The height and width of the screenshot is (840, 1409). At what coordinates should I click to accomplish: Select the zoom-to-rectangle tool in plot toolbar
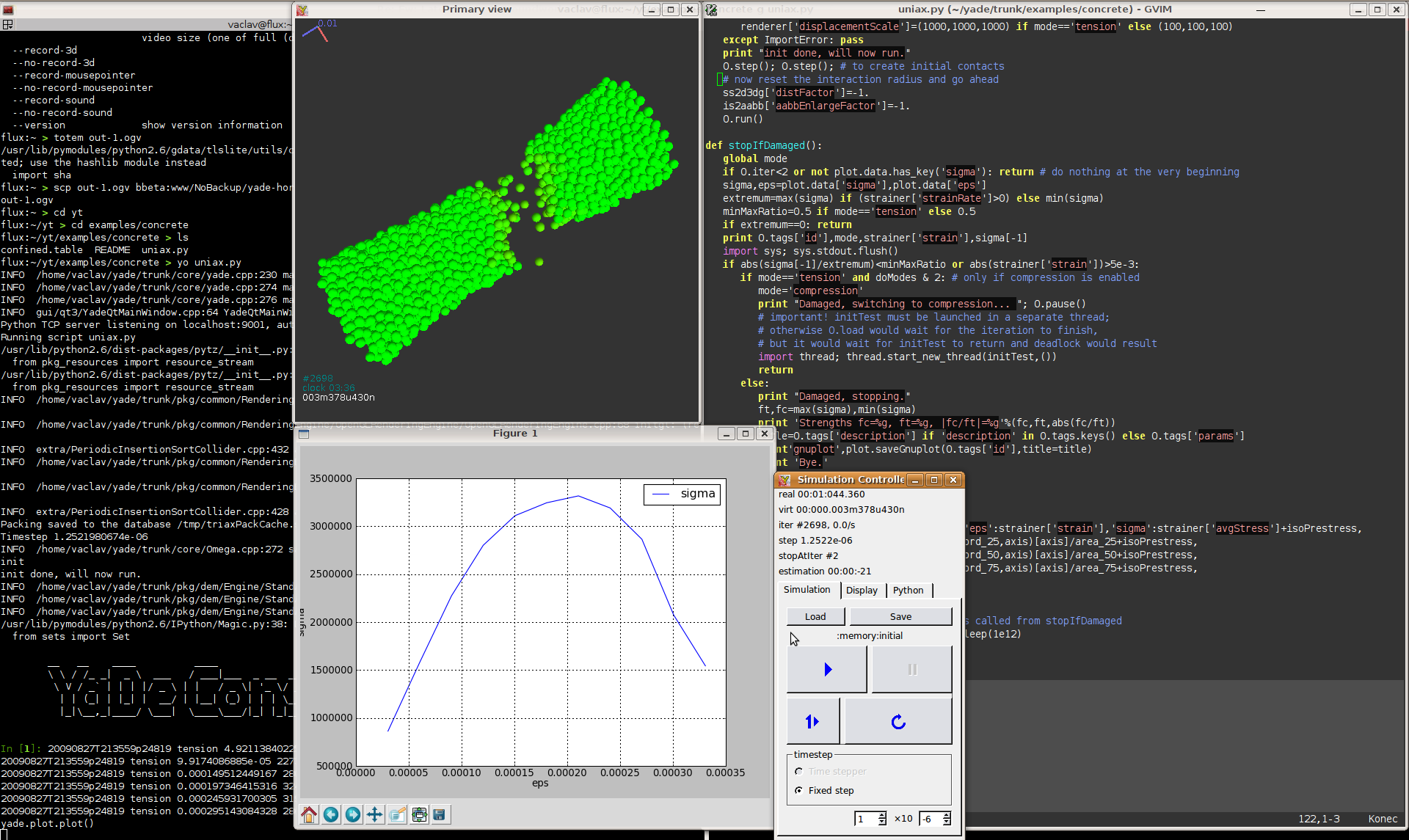[397, 815]
